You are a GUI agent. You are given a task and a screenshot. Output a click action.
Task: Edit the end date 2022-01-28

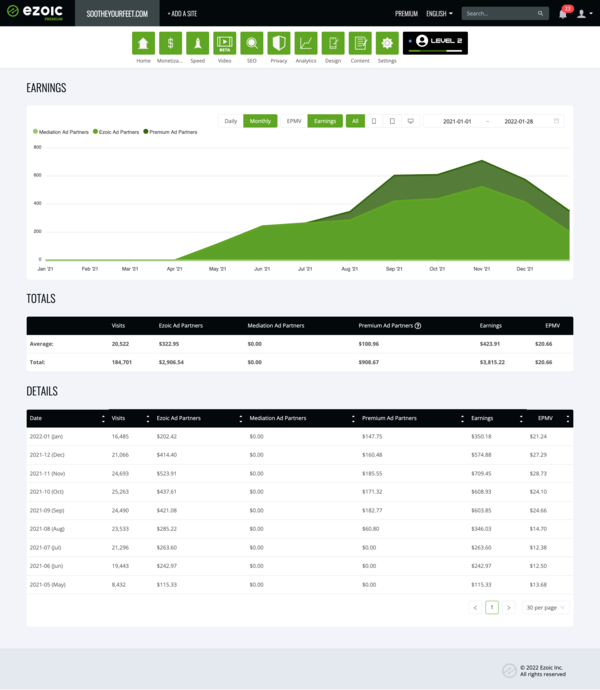coord(519,121)
